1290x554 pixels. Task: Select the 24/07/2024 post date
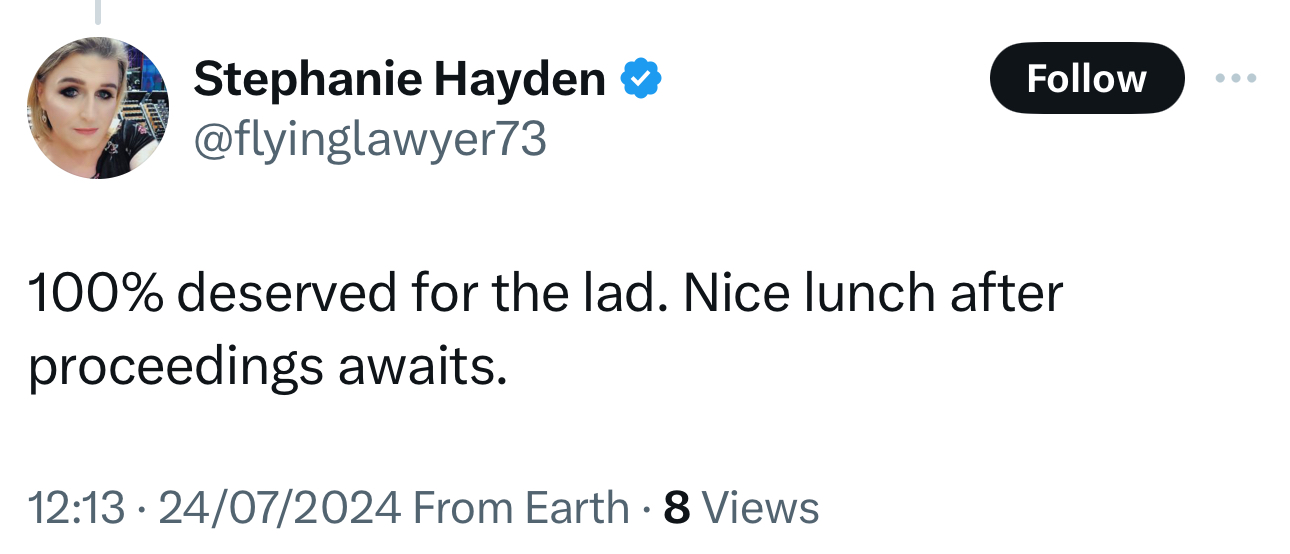click(x=279, y=507)
